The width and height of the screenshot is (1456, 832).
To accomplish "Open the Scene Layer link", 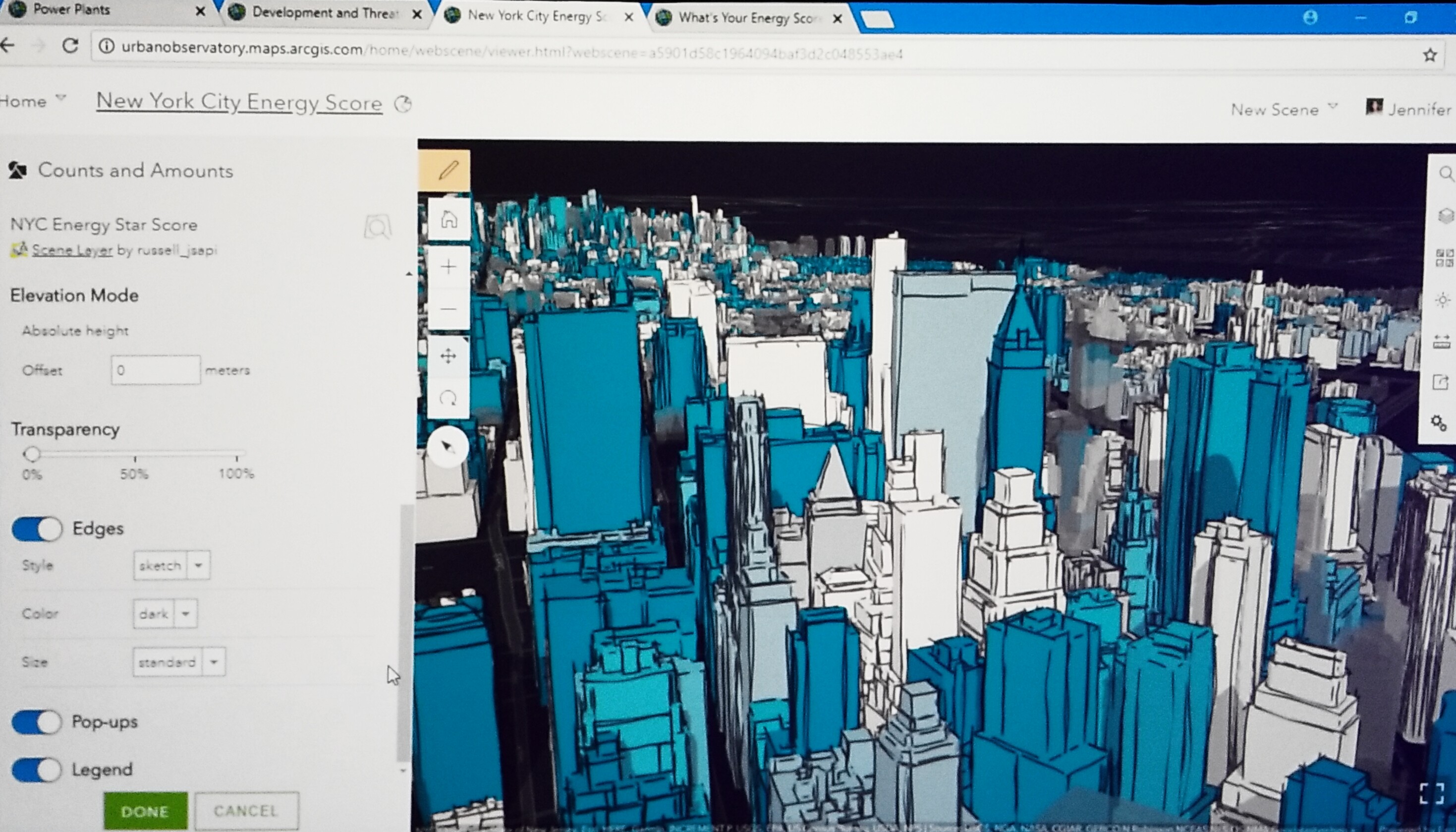I will [71, 250].
